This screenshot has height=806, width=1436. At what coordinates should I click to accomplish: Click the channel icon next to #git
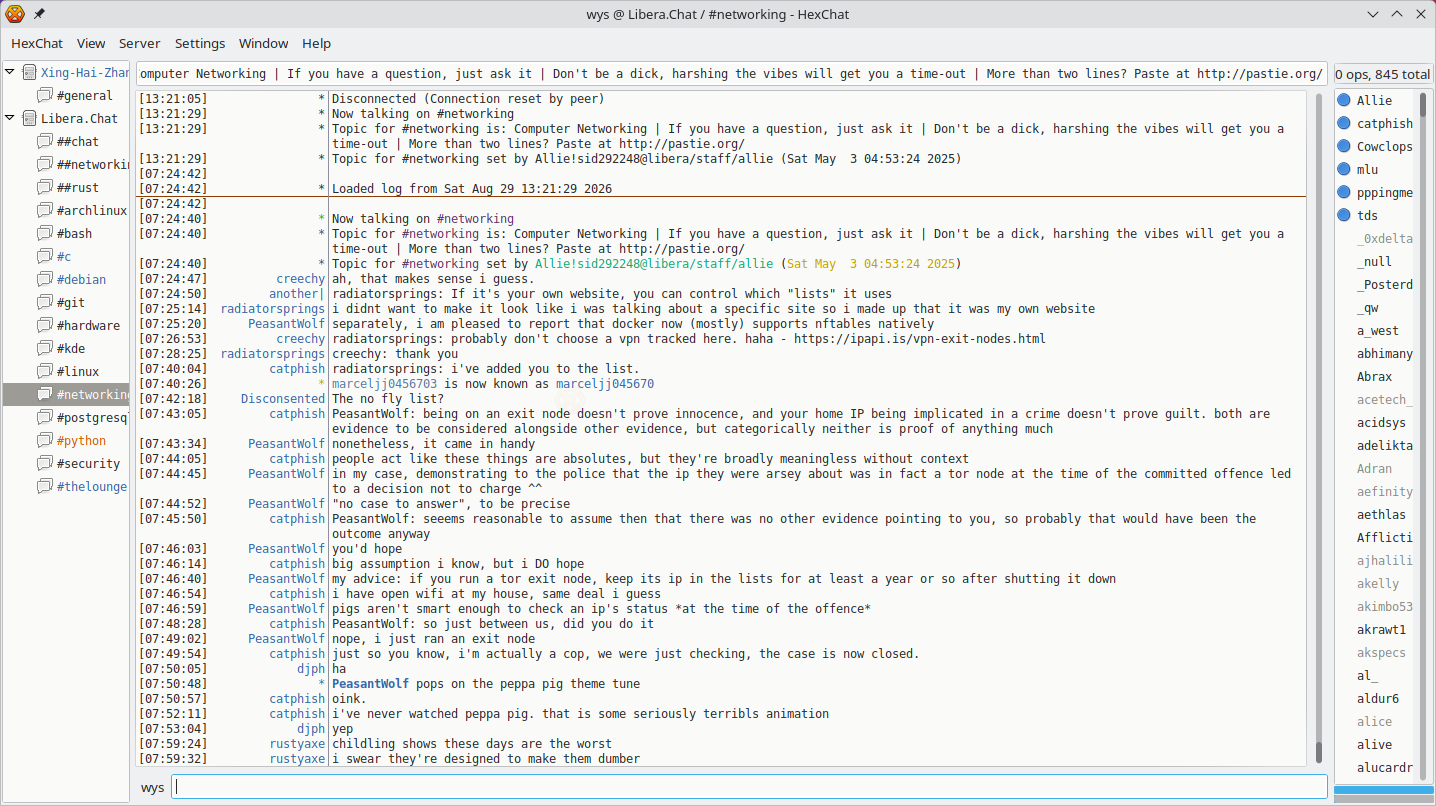coord(44,302)
